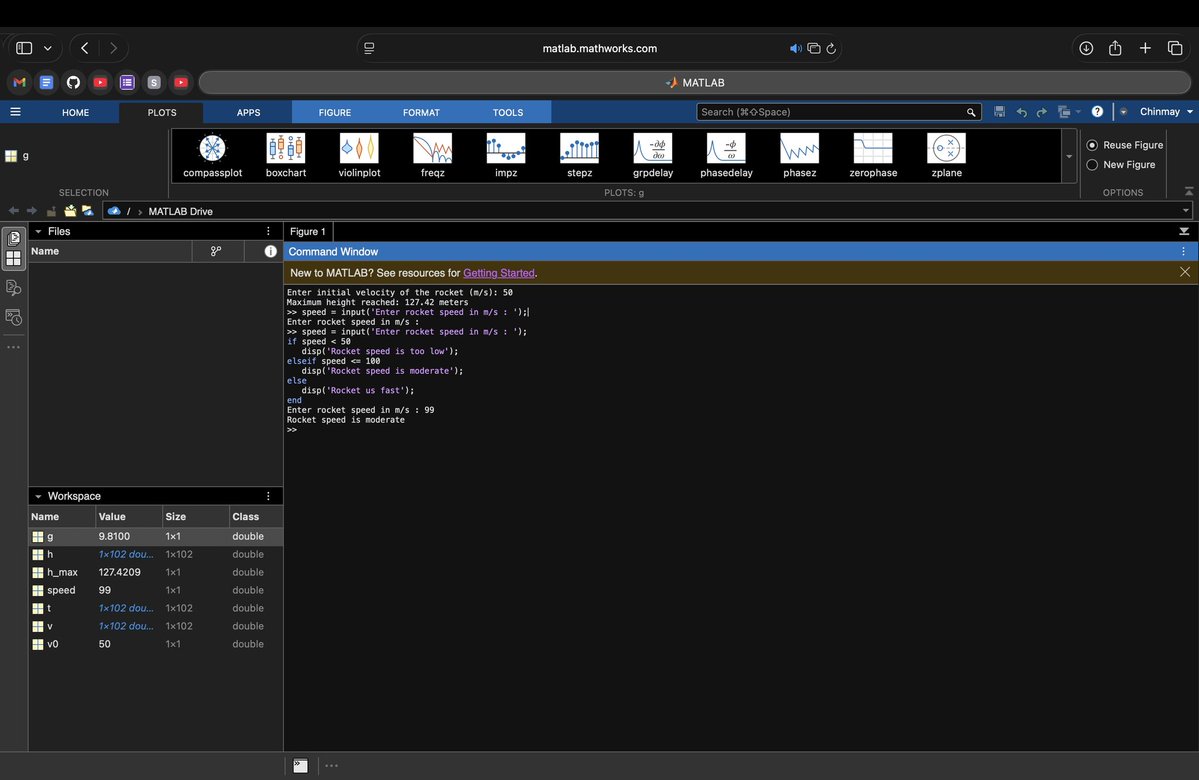Open the Chinmay user account dropdown
1199x780 pixels.
point(1166,112)
